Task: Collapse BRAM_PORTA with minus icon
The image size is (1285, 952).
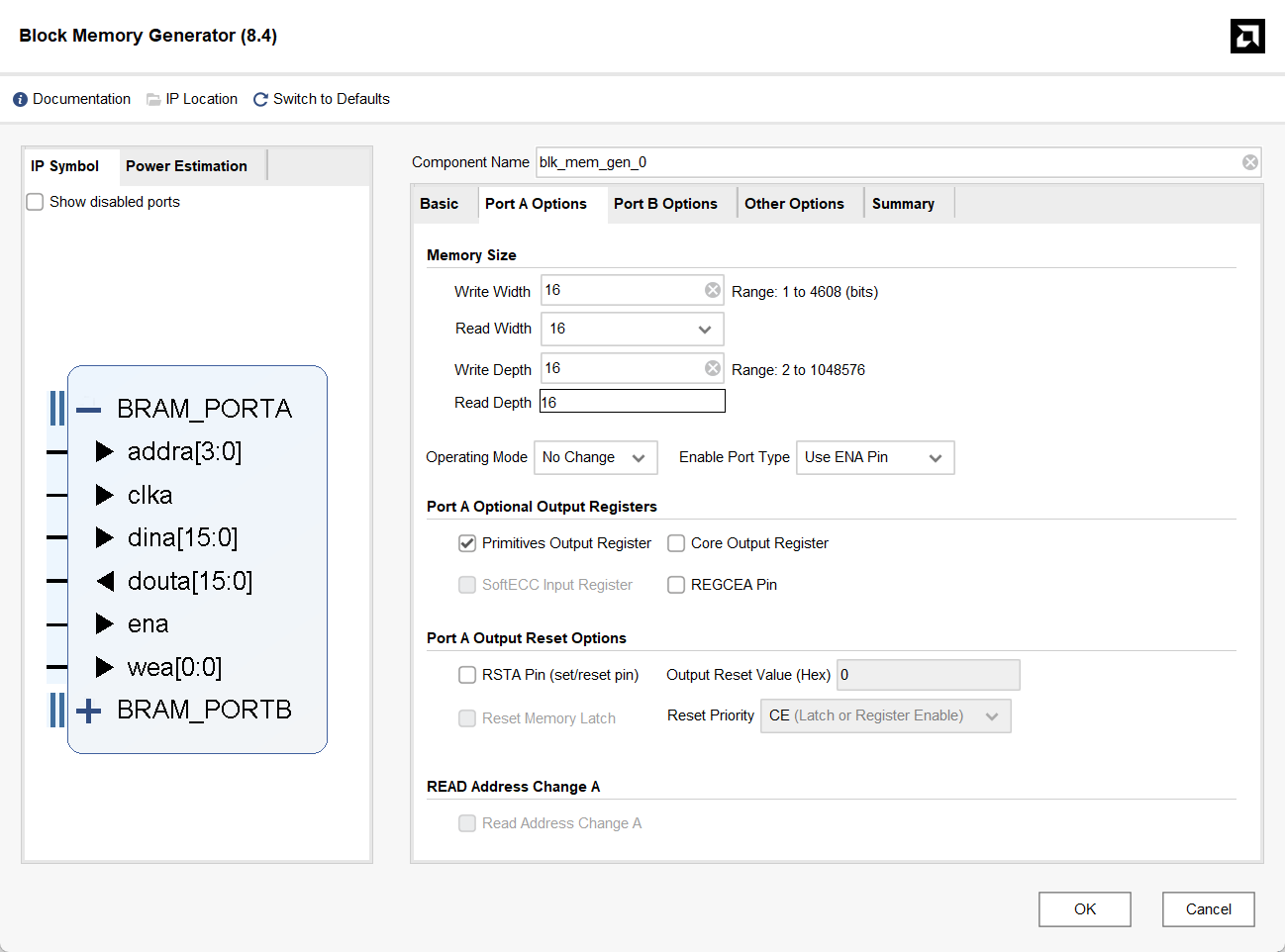Action: [x=89, y=410]
